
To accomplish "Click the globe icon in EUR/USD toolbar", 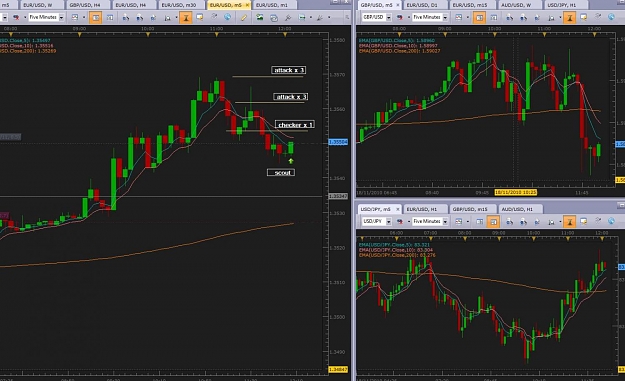I will pyautogui.click(x=228, y=17).
